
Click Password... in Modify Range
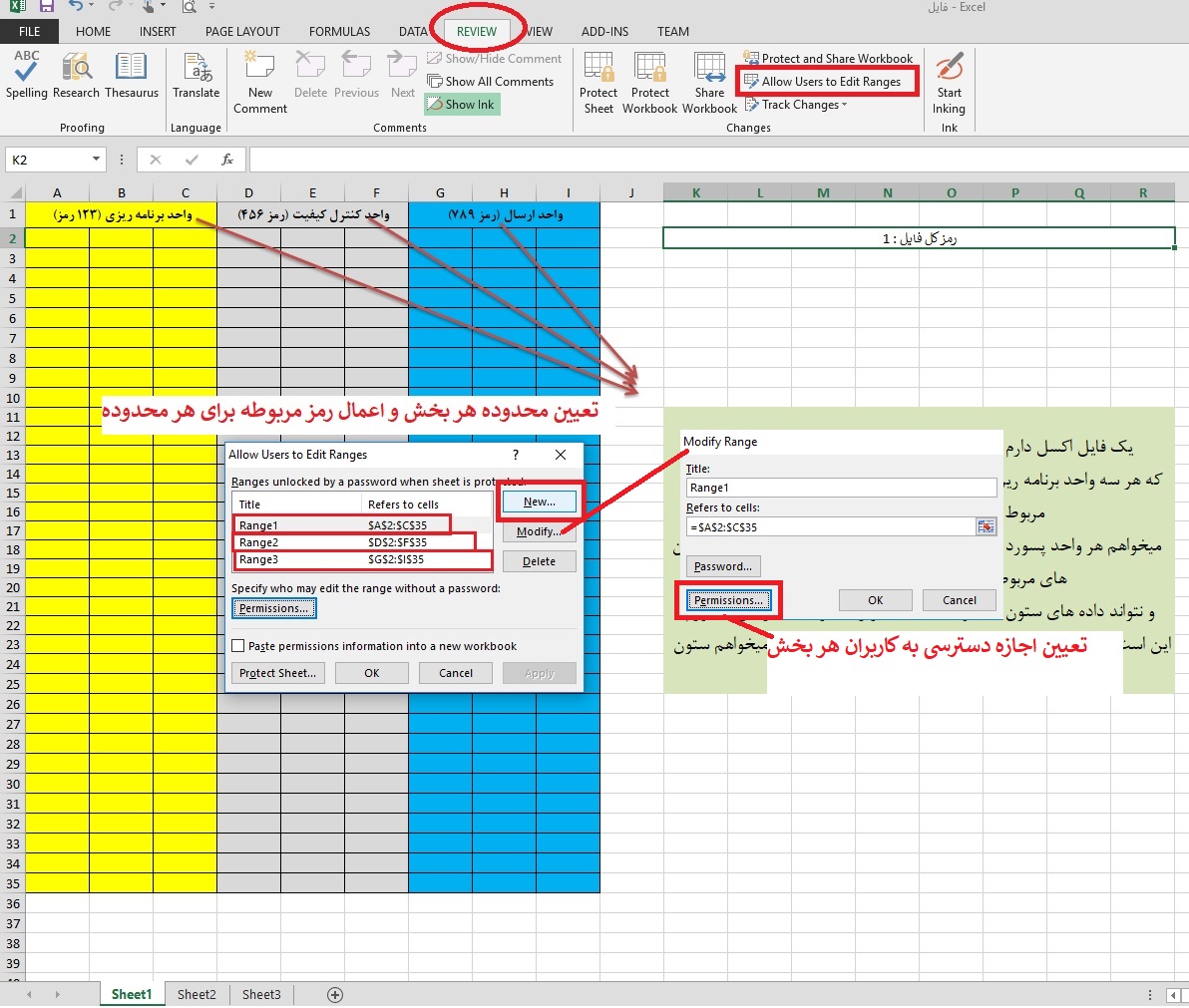click(723, 566)
